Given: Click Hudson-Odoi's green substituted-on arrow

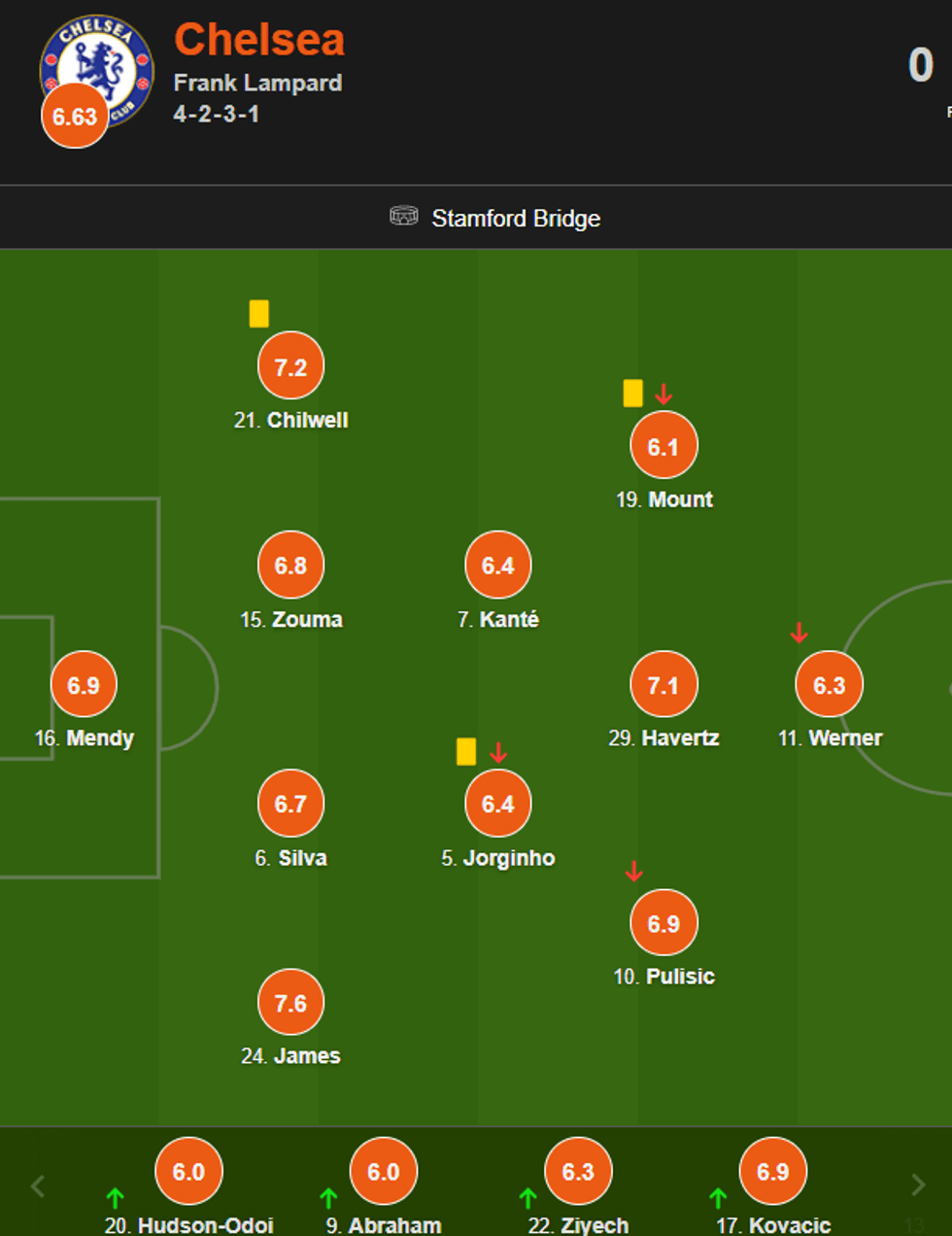Looking at the screenshot, I should (x=115, y=1198).
